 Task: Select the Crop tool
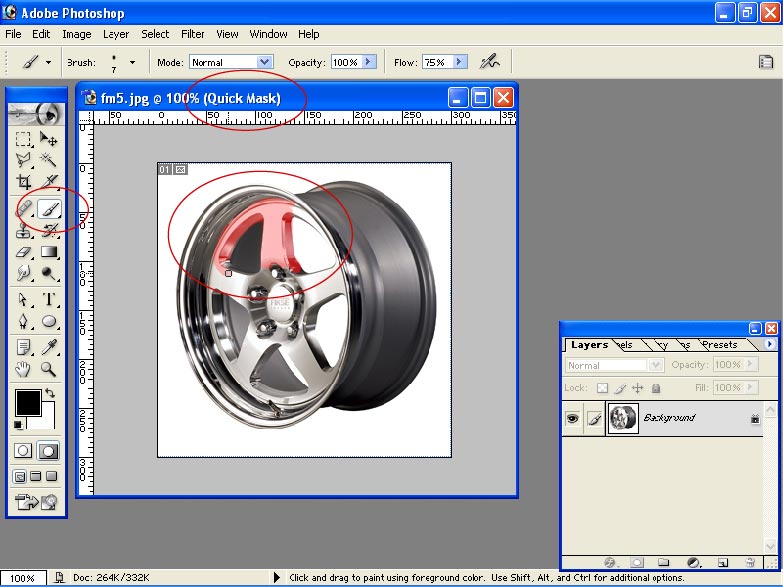24,182
